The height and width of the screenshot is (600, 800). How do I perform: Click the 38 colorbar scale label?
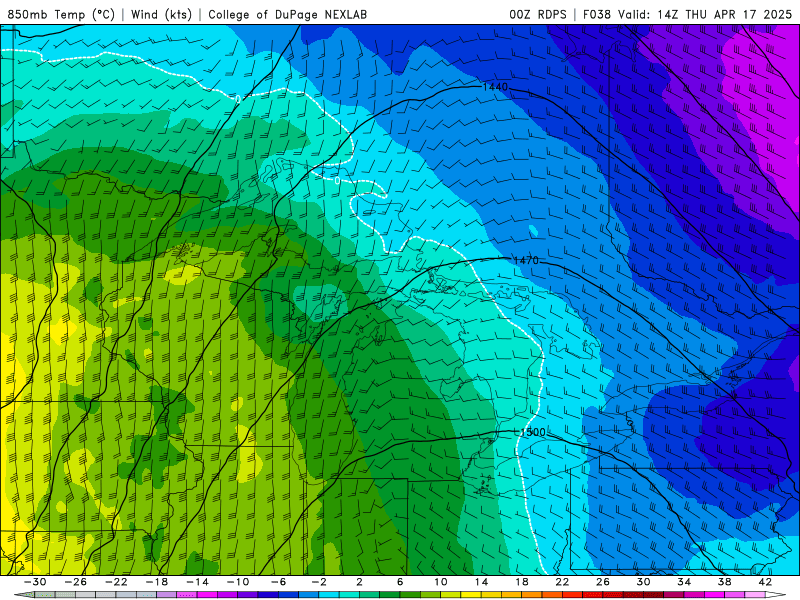(724, 582)
